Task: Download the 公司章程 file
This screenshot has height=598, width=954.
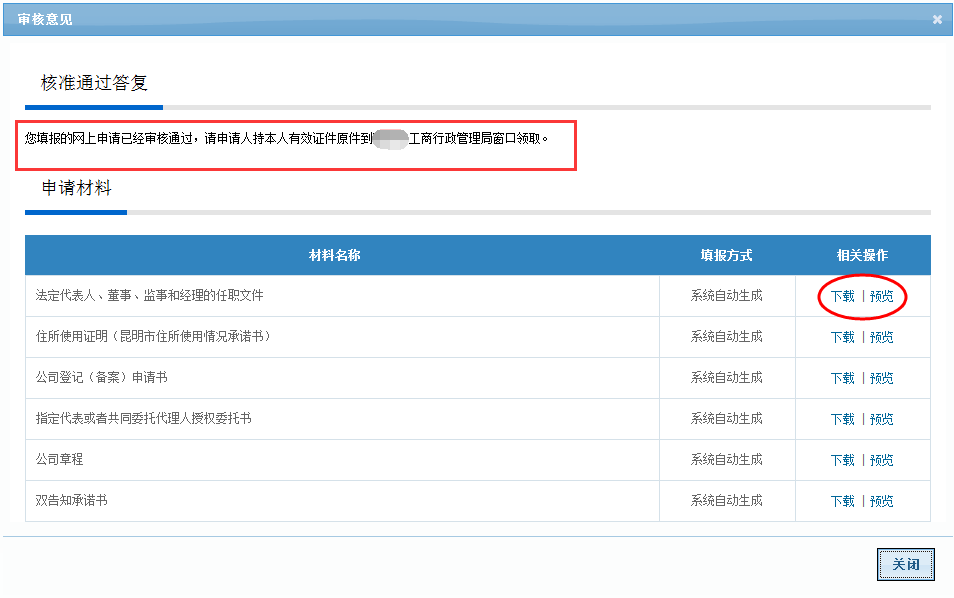Action: (843, 461)
